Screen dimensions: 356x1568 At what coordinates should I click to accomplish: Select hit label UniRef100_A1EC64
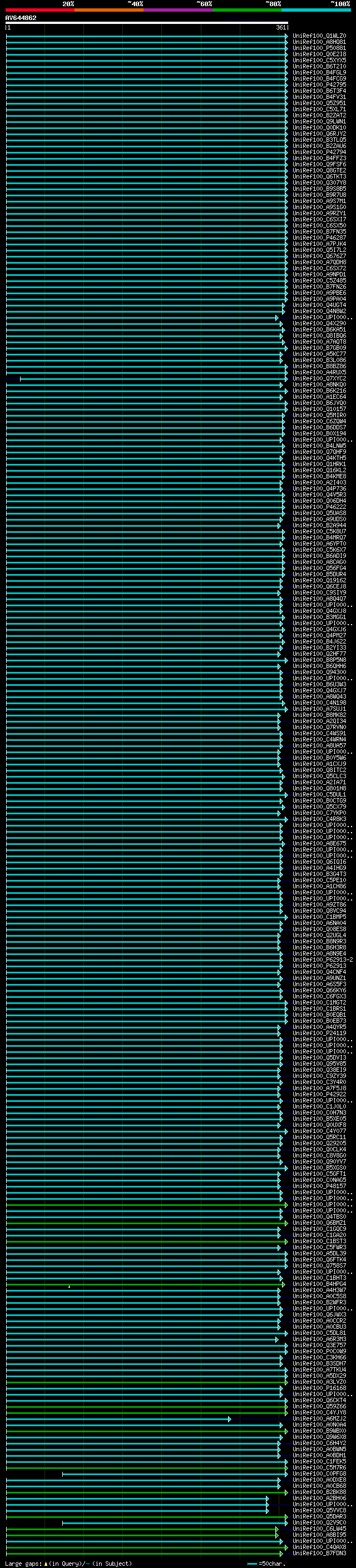point(319,397)
